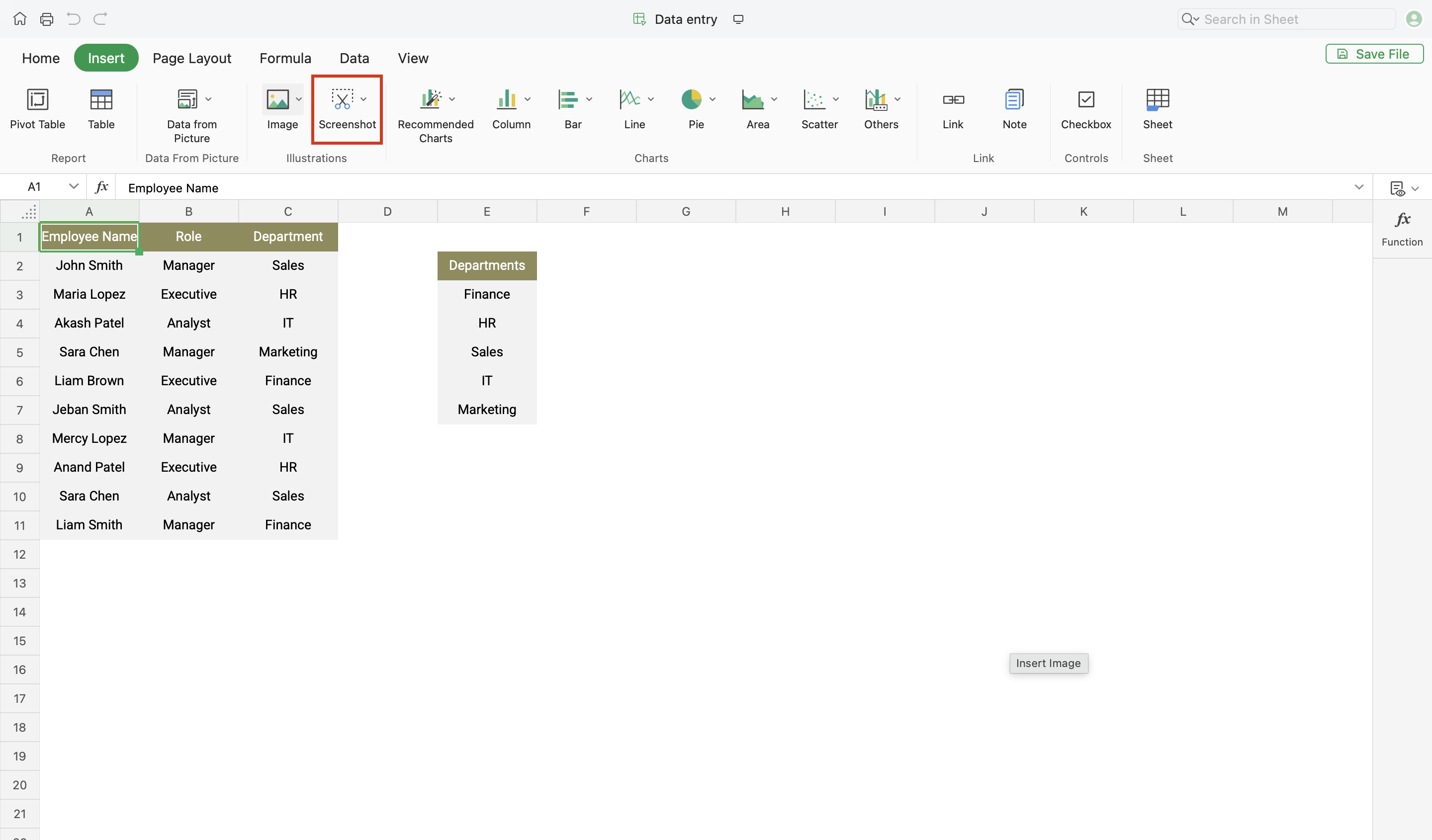The width and height of the screenshot is (1432, 840).
Task: Open the cell name box dropdown
Action: (x=73, y=187)
